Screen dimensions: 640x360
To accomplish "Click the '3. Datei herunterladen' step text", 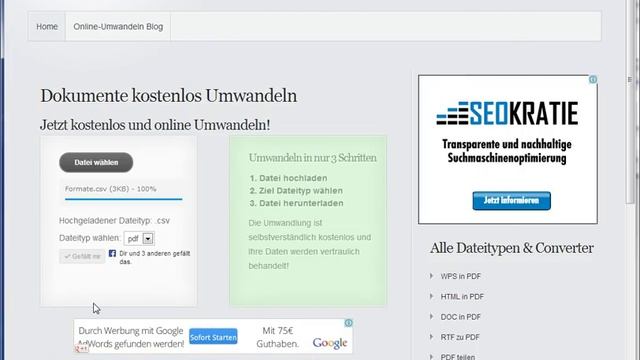I will click(x=296, y=203).
